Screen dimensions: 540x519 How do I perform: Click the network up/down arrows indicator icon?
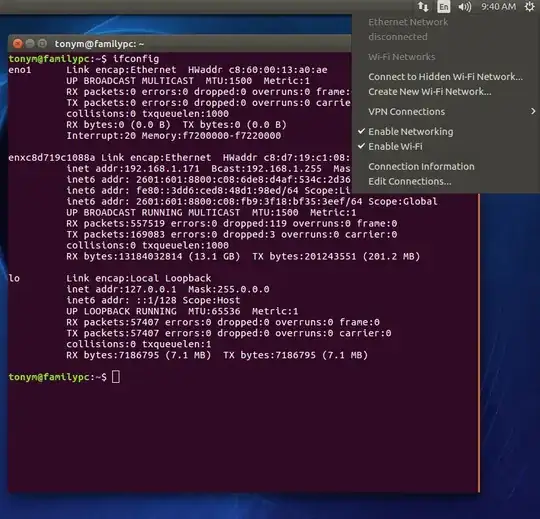423,7
